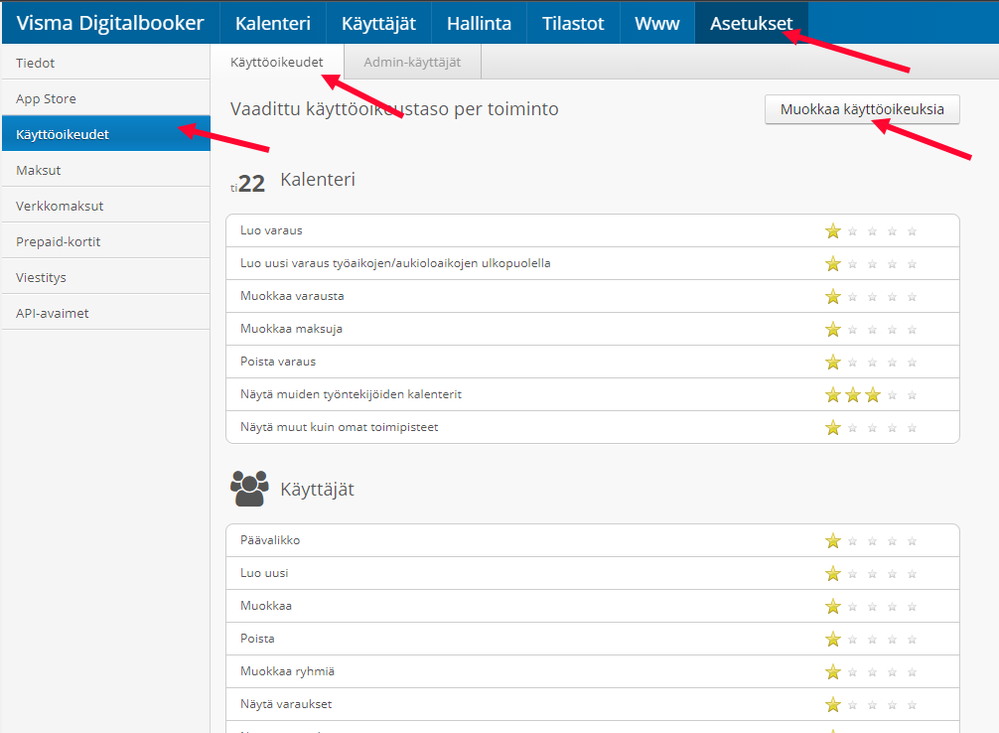Click fifth star in Luo varaus row
The image size is (999, 733).
point(912,231)
